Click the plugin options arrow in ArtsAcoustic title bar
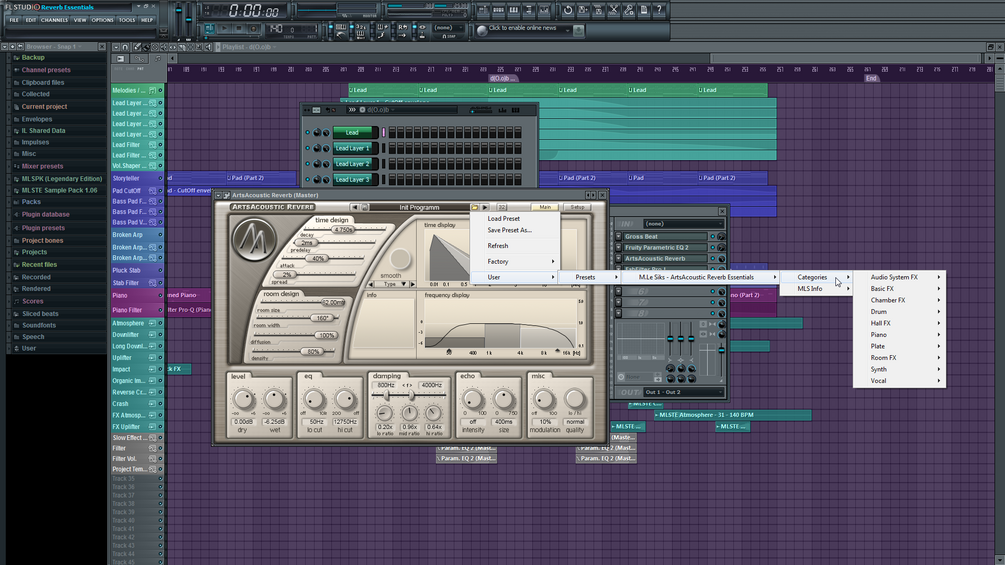1005x565 pixels. 219,195
